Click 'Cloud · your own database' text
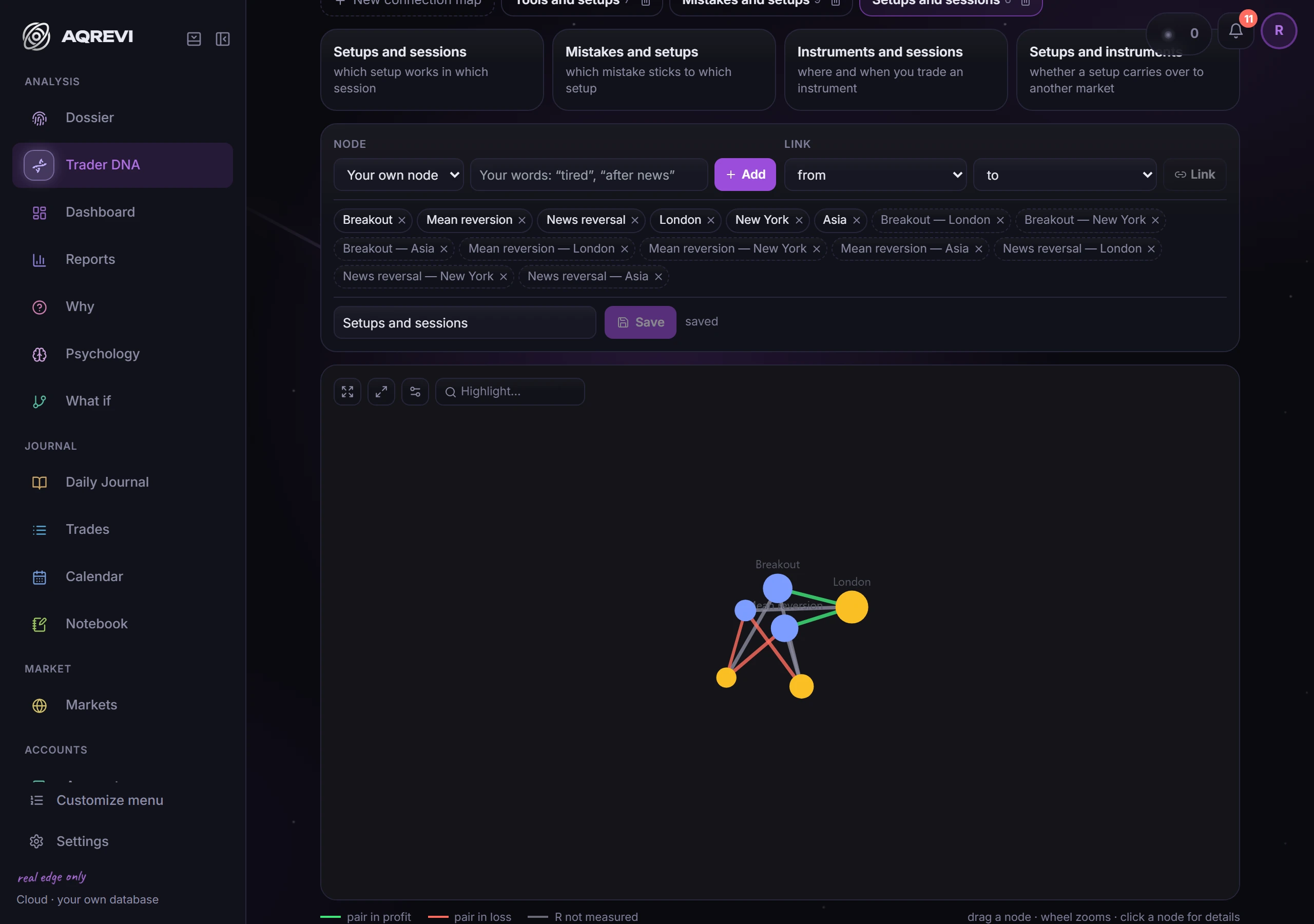 (x=88, y=899)
